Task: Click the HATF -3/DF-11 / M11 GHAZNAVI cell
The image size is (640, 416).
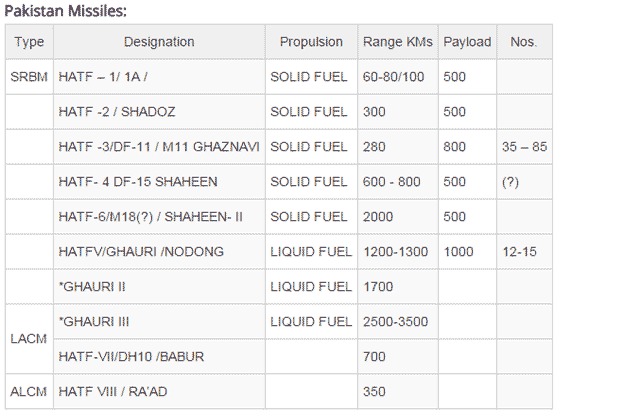Action: pos(159,147)
